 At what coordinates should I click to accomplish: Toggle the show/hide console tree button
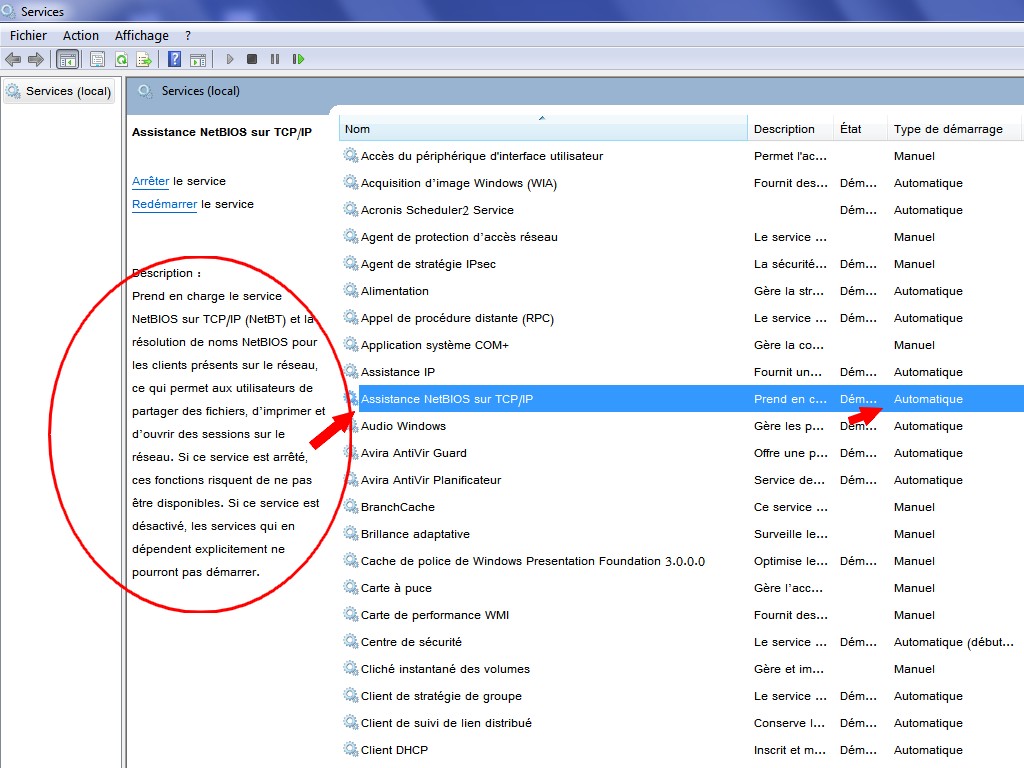pos(68,59)
